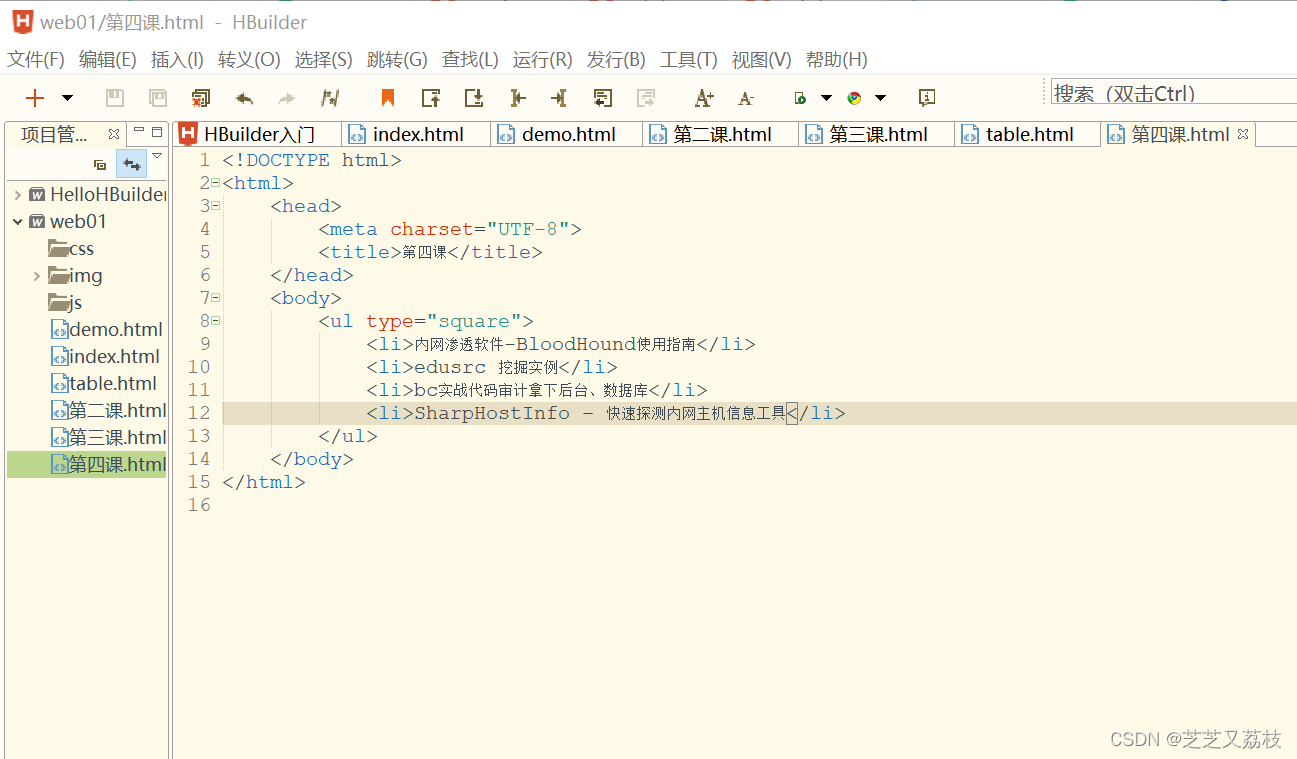1297x759 pixels.
Task: Click the red plus New button
Action: pyautogui.click(x=35, y=97)
